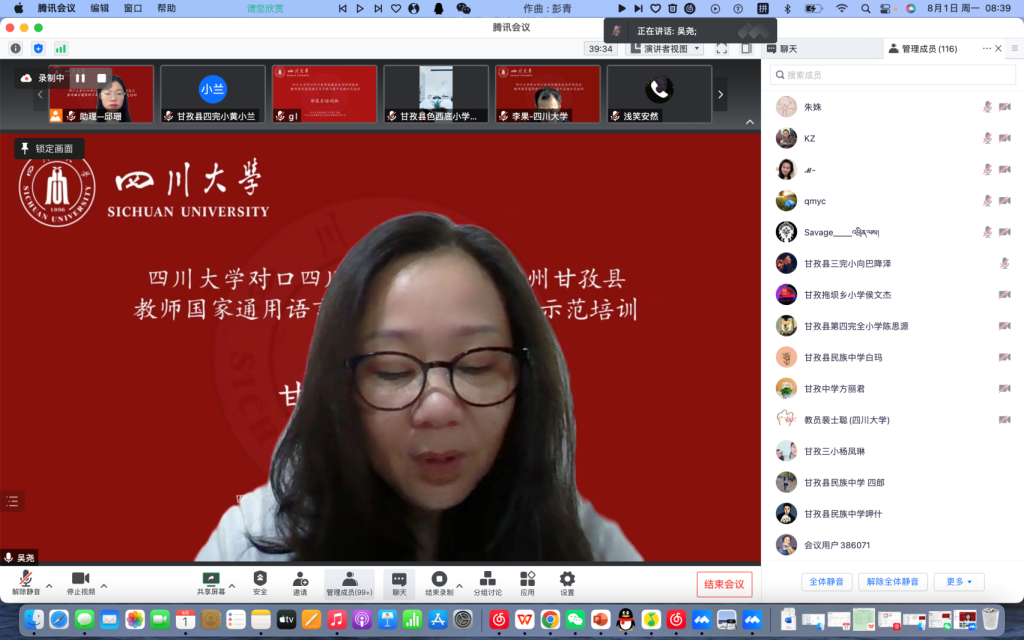The height and width of the screenshot is (640, 1024).
Task: Open 分组讨论 breakout rooms
Action: 488,579
